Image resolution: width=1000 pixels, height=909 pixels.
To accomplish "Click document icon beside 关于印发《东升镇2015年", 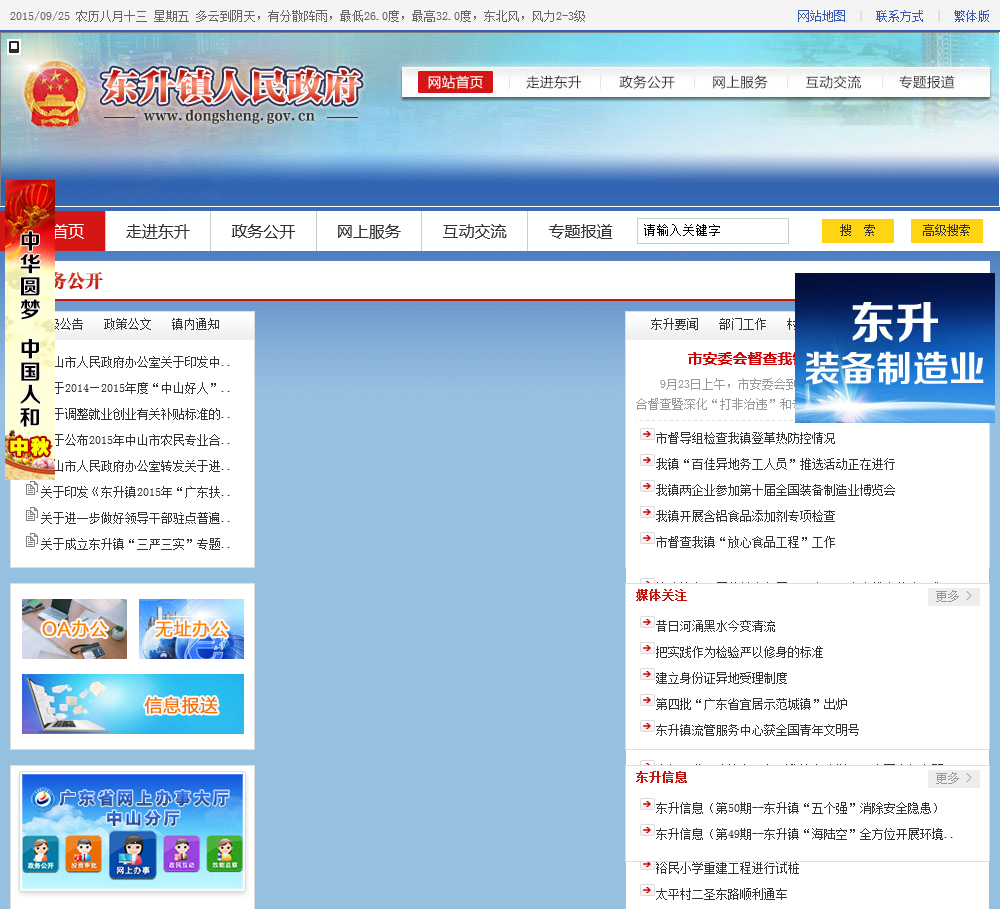I will (x=31, y=489).
